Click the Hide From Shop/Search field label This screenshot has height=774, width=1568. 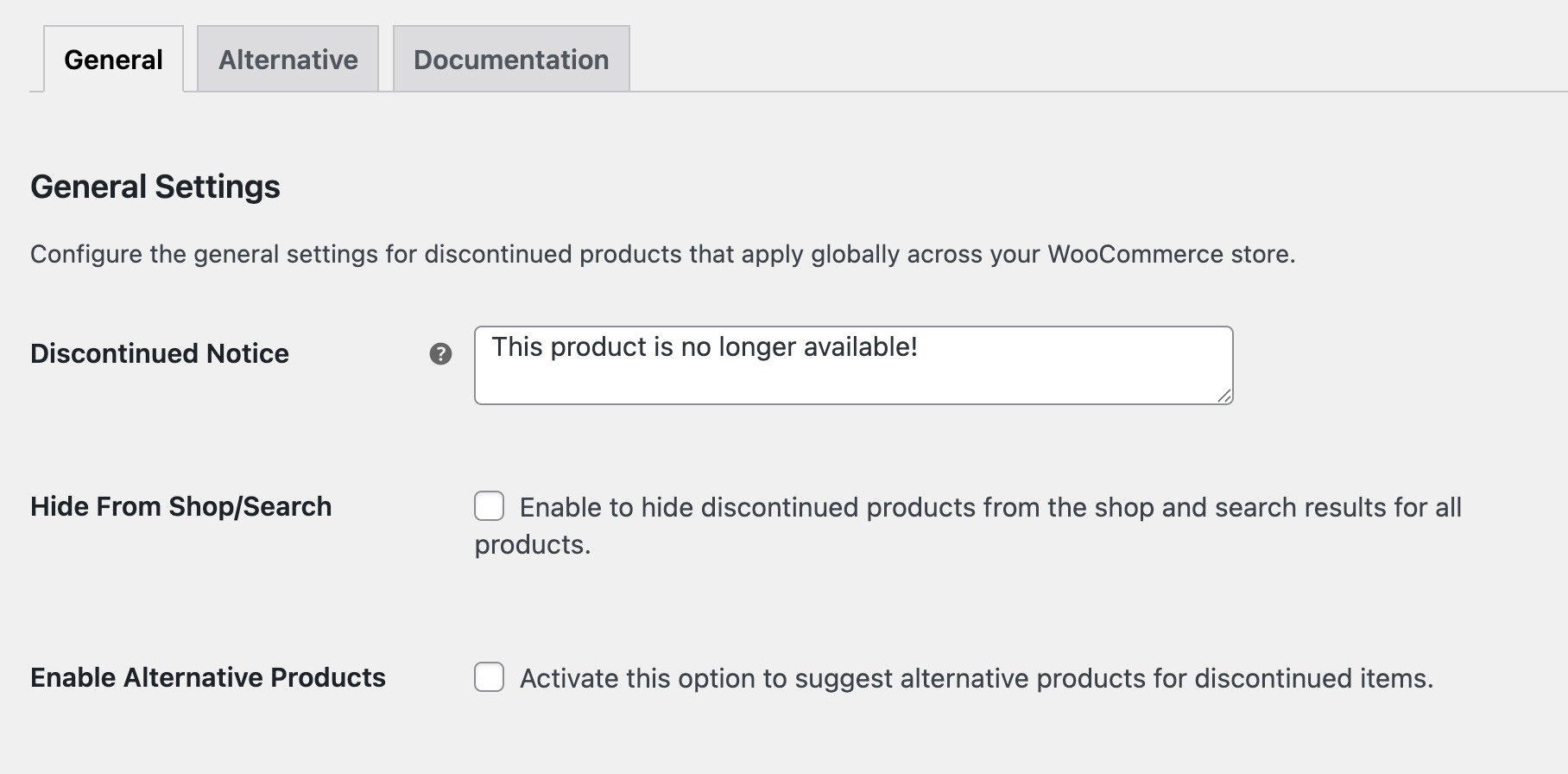click(x=180, y=506)
